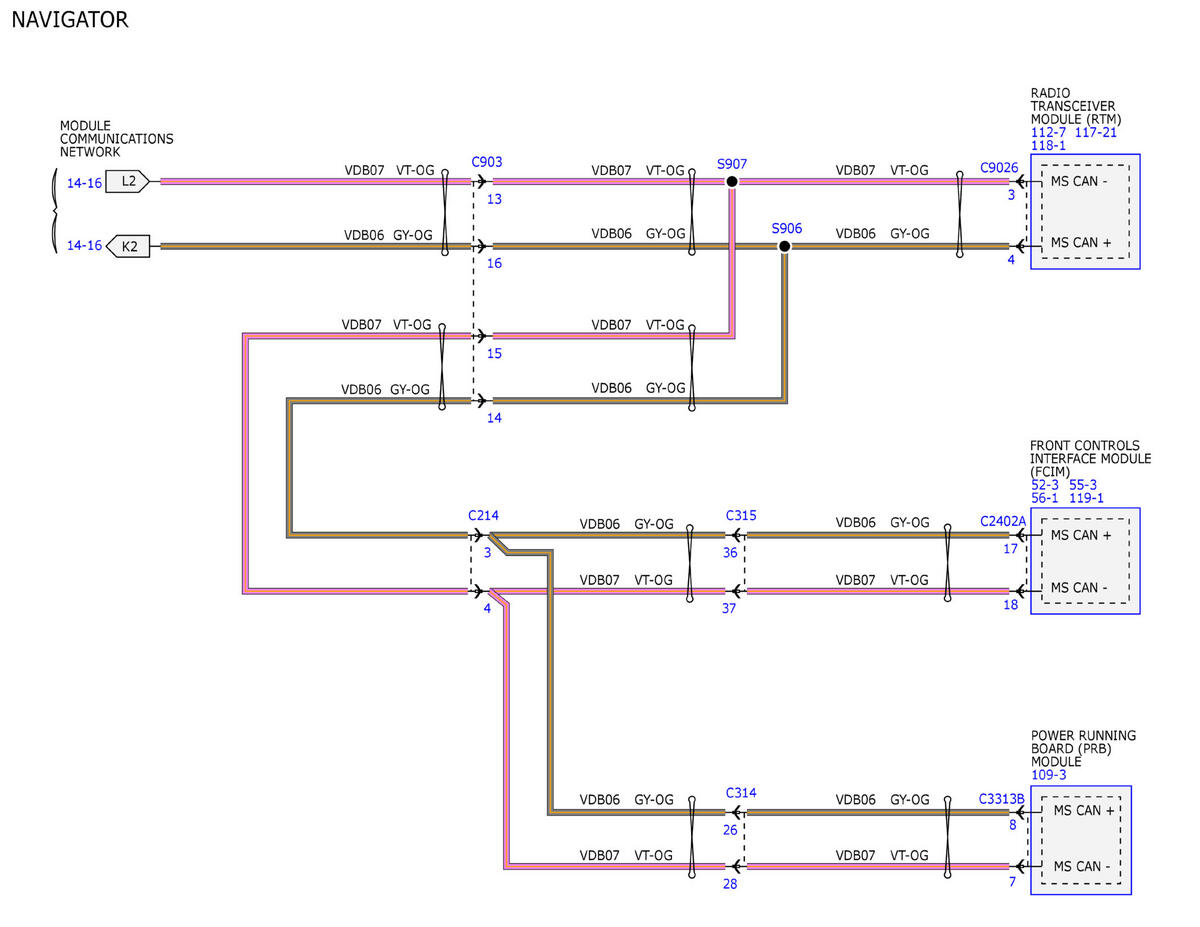Go to the 55-3 page reference under FCIM

1084,485
